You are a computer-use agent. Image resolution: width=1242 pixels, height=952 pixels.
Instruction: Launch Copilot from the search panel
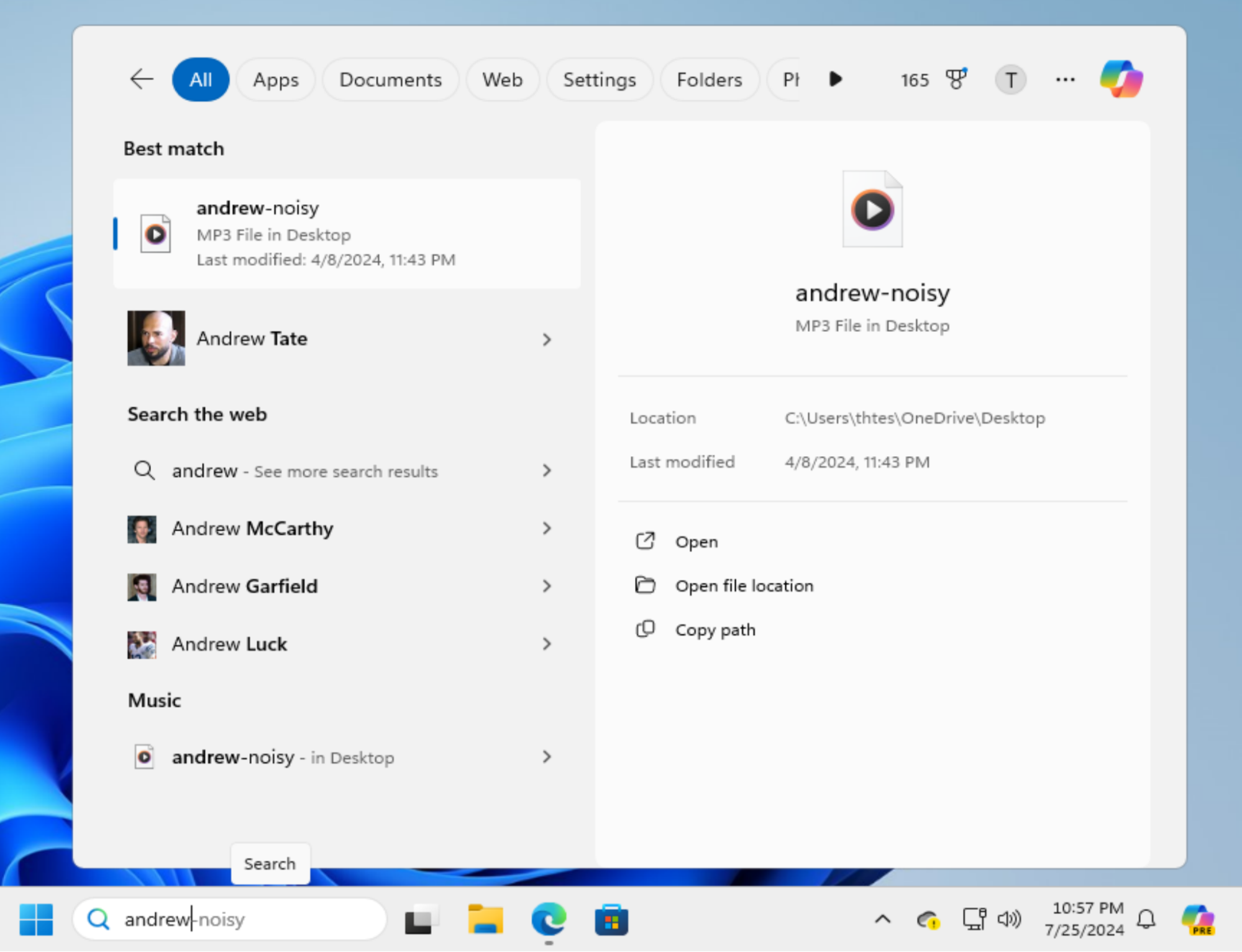1121,79
